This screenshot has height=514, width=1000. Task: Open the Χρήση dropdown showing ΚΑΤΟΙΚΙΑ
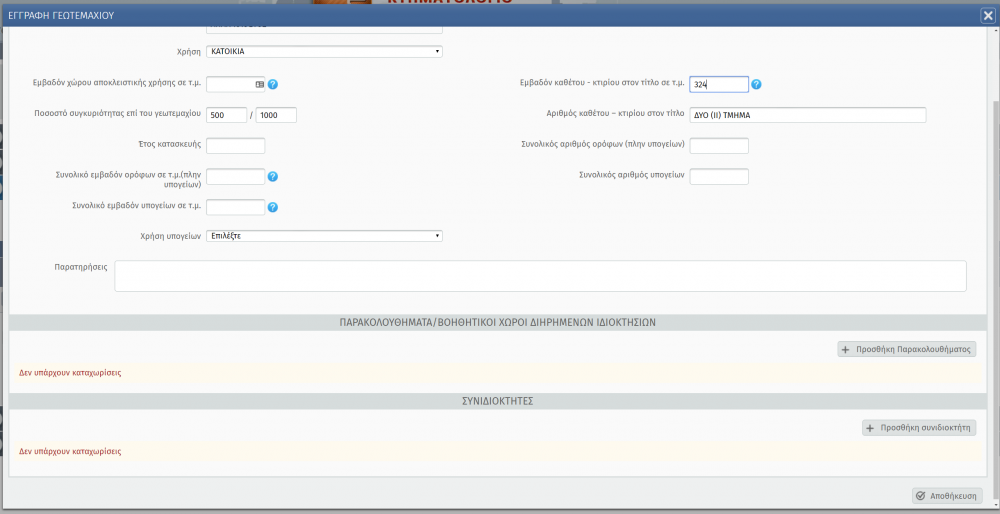coord(324,52)
